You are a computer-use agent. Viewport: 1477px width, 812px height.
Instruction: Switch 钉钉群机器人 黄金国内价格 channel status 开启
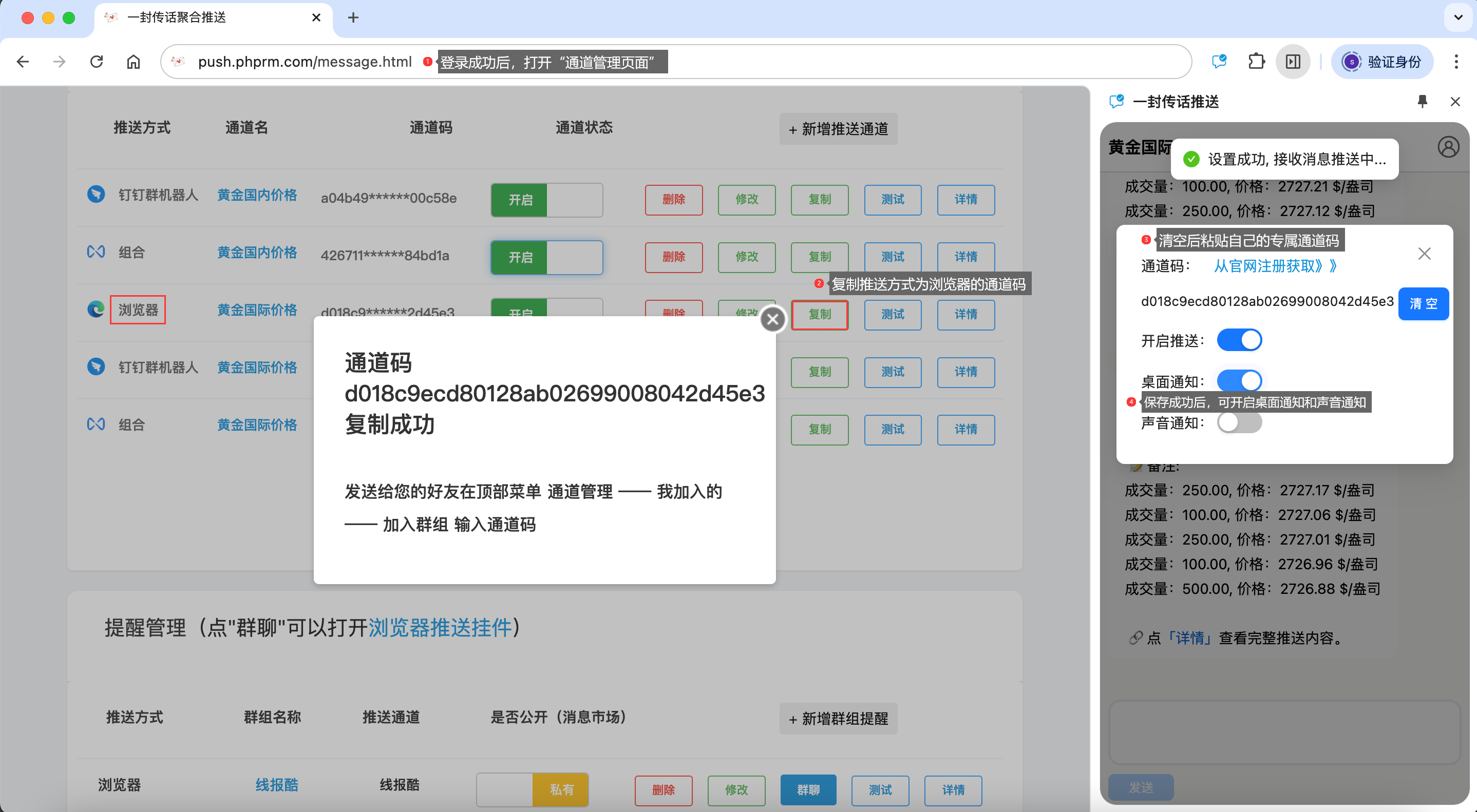pyautogui.click(x=546, y=200)
